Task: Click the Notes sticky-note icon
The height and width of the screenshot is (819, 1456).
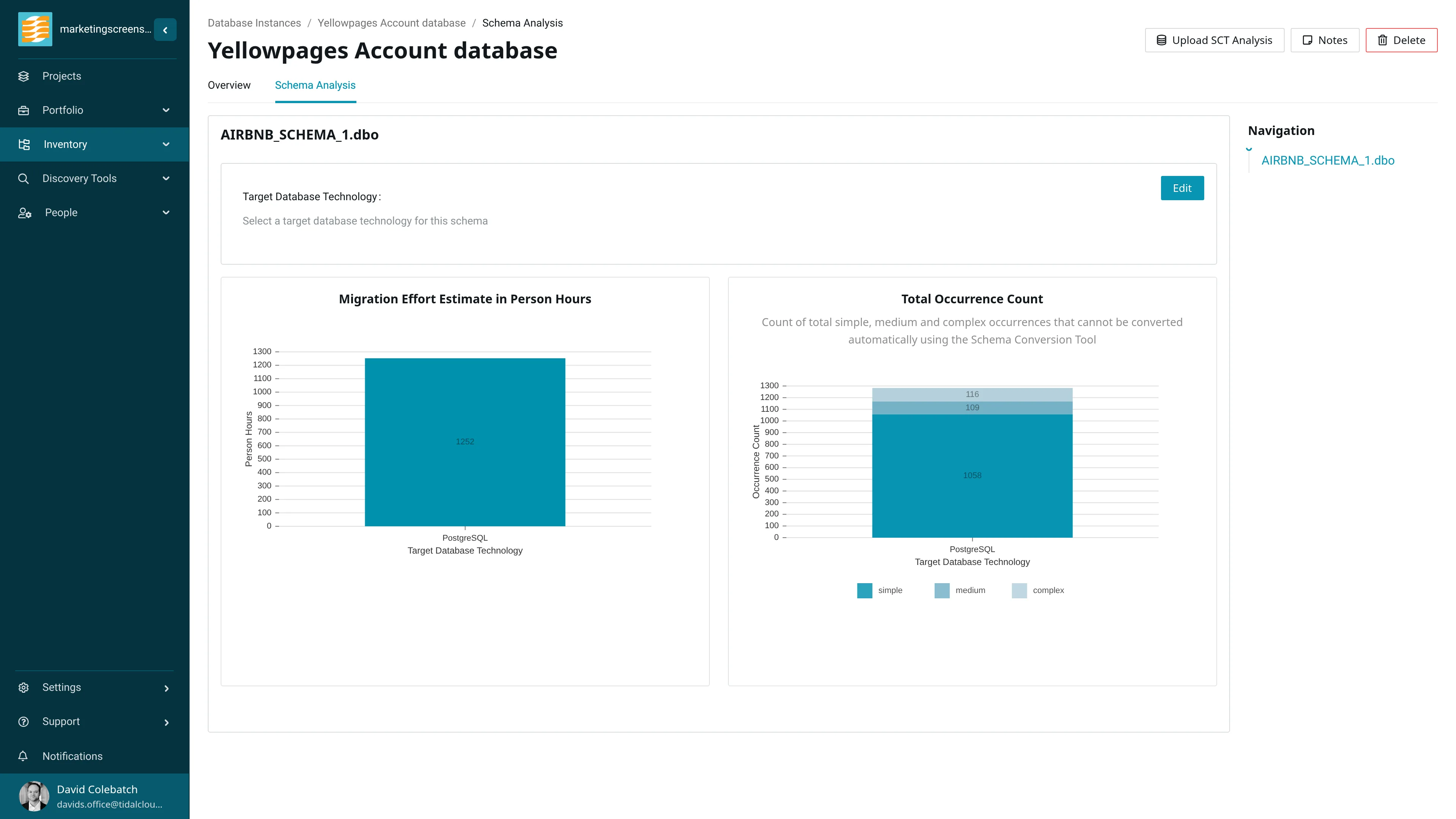Action: [1307, 40]
